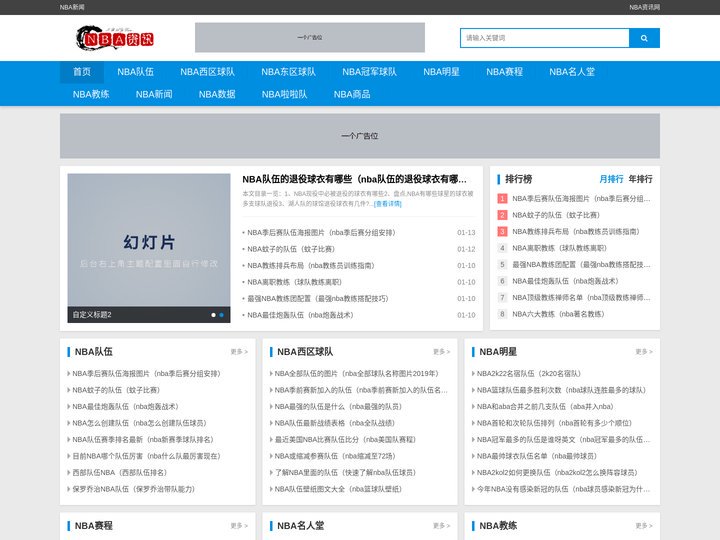Viewport: 720px width, 540px height.
Task: Click 更多 in the NBA队伍 section
Action: [x=239, y=352]
